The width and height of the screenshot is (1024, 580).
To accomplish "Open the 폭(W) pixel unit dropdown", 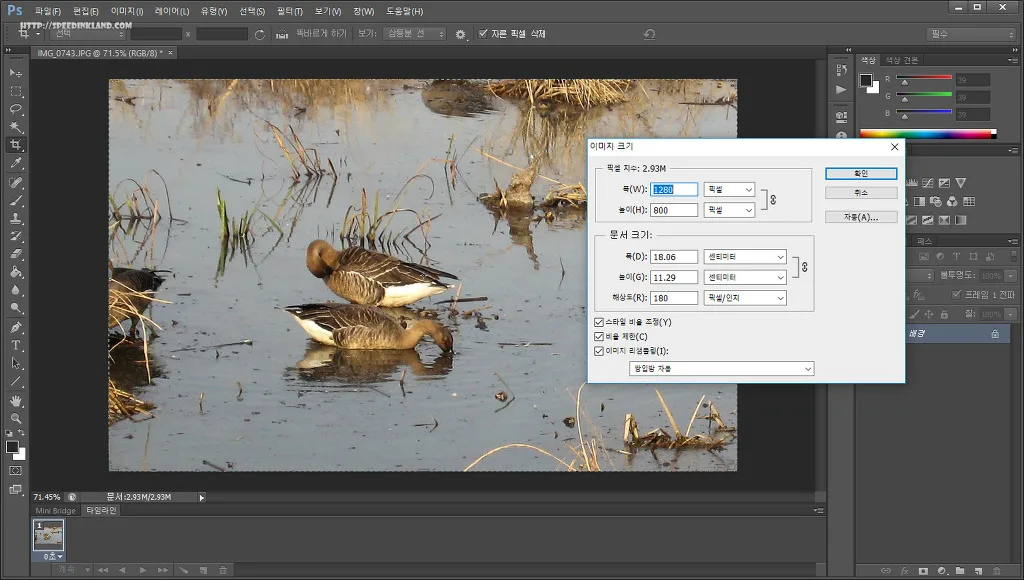I will [x=729, y=189].
